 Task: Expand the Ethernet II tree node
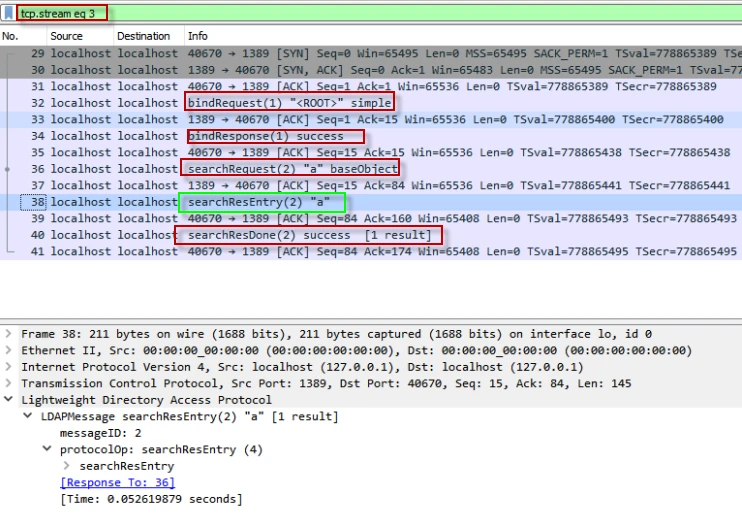(9, 351)
